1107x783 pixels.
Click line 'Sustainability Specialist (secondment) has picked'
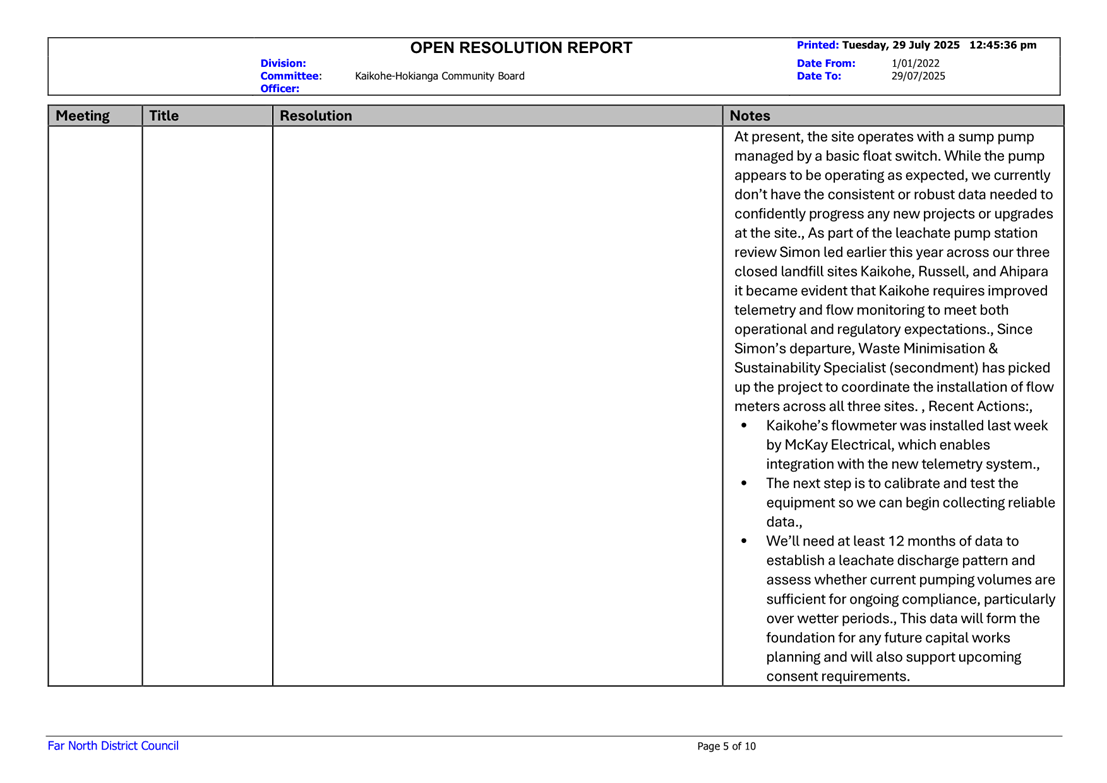tap(892, 367)
